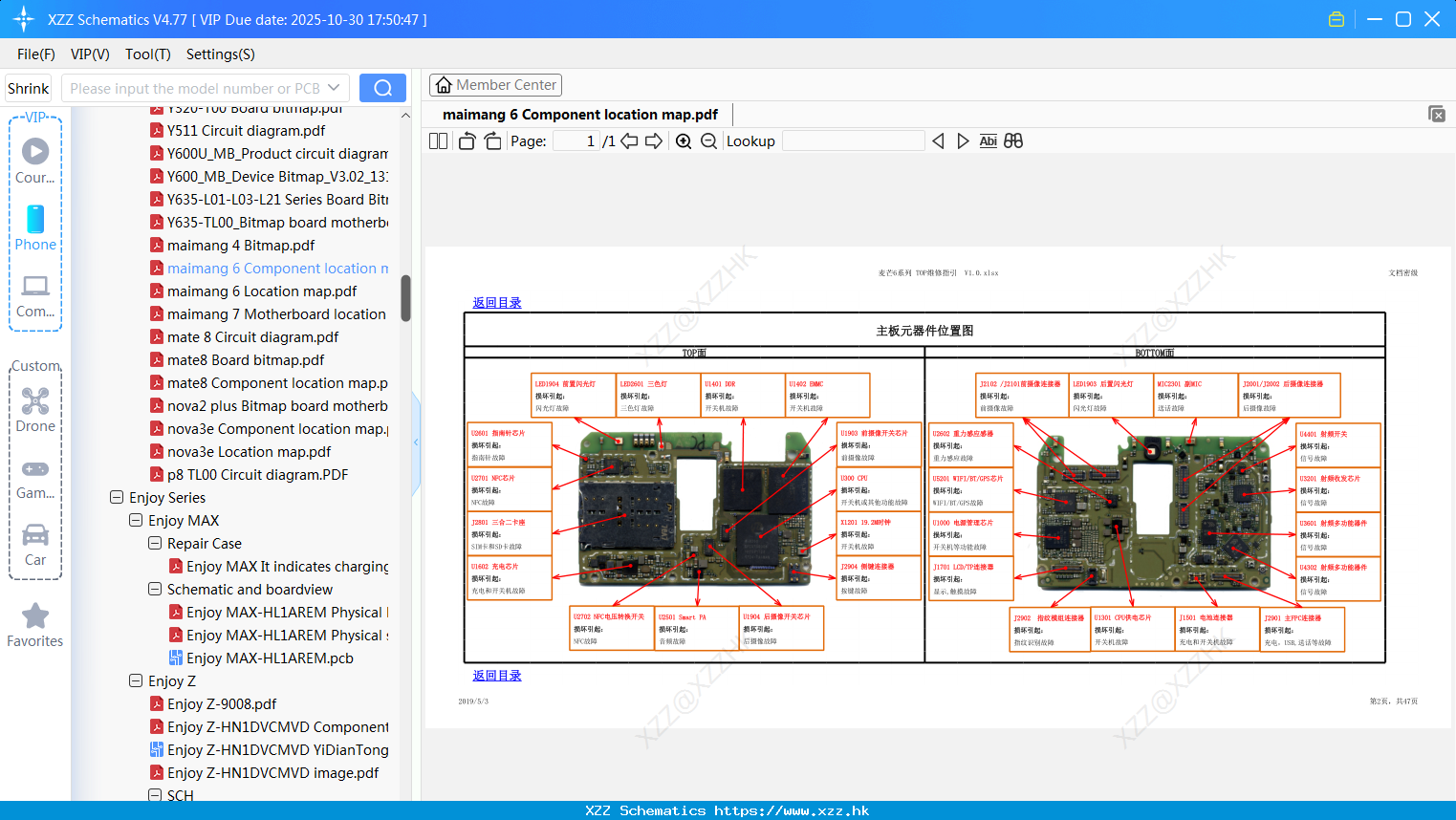The image size is (1456, 820).
Task: Open the Course sidebar category
Action: (35, 160)
